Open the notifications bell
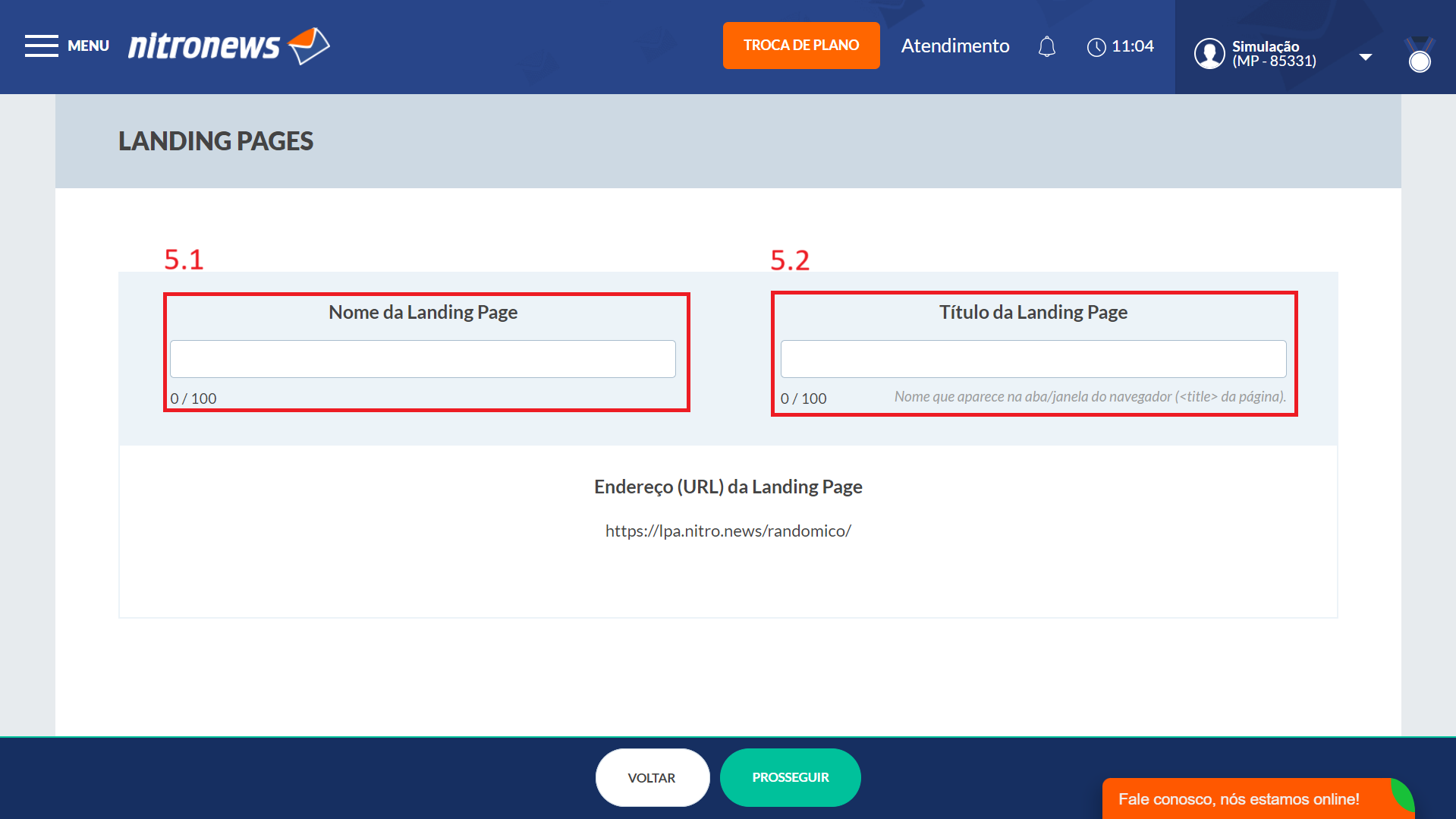 click(x=1047, y=47)
